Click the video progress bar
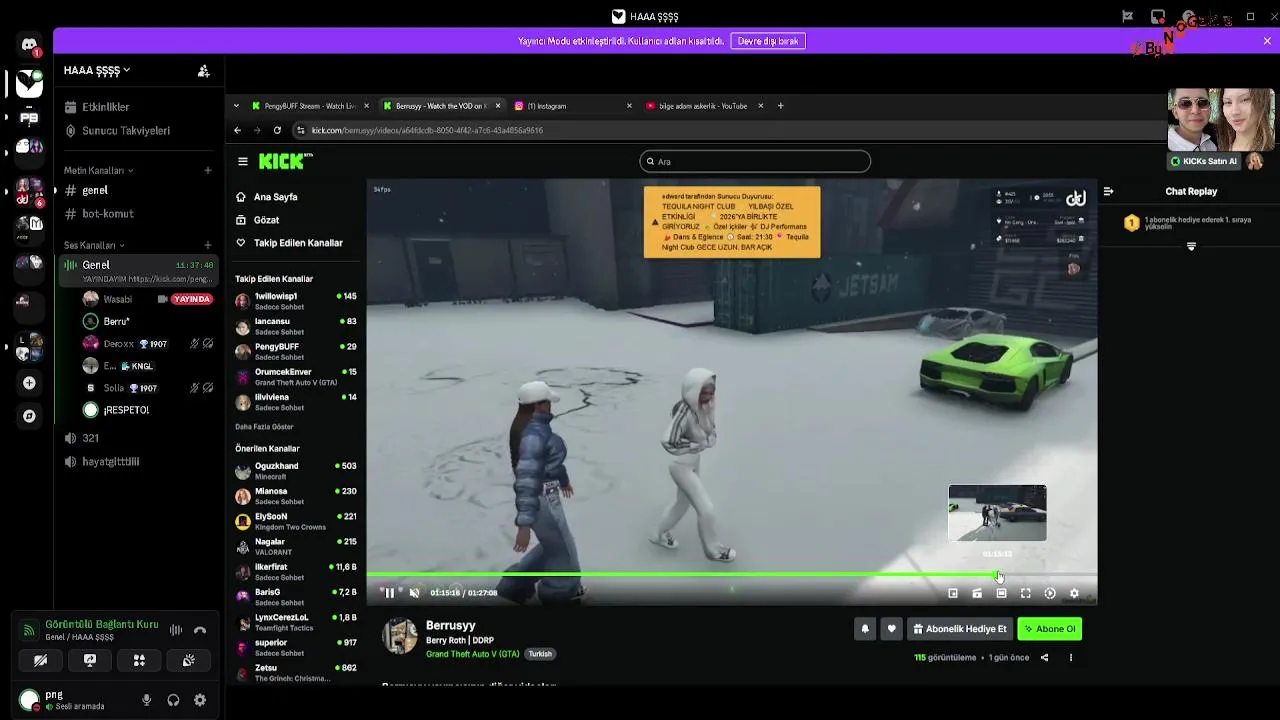 click(x=732, y=575)
